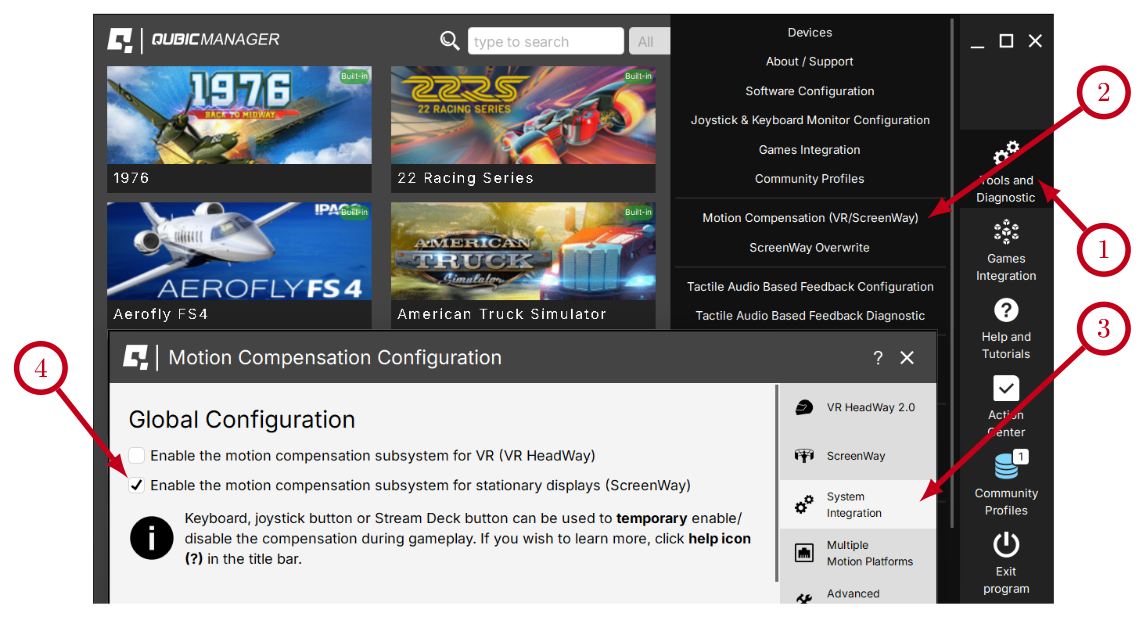Switch to Multiple Motion Platforms tab
1145x618 pixels.
click(857, 553)
